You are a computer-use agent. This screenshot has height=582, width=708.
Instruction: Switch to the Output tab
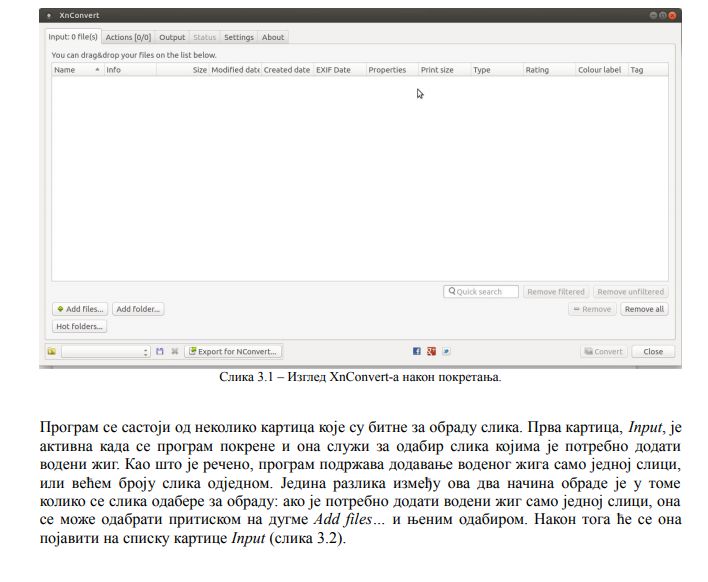172,37
